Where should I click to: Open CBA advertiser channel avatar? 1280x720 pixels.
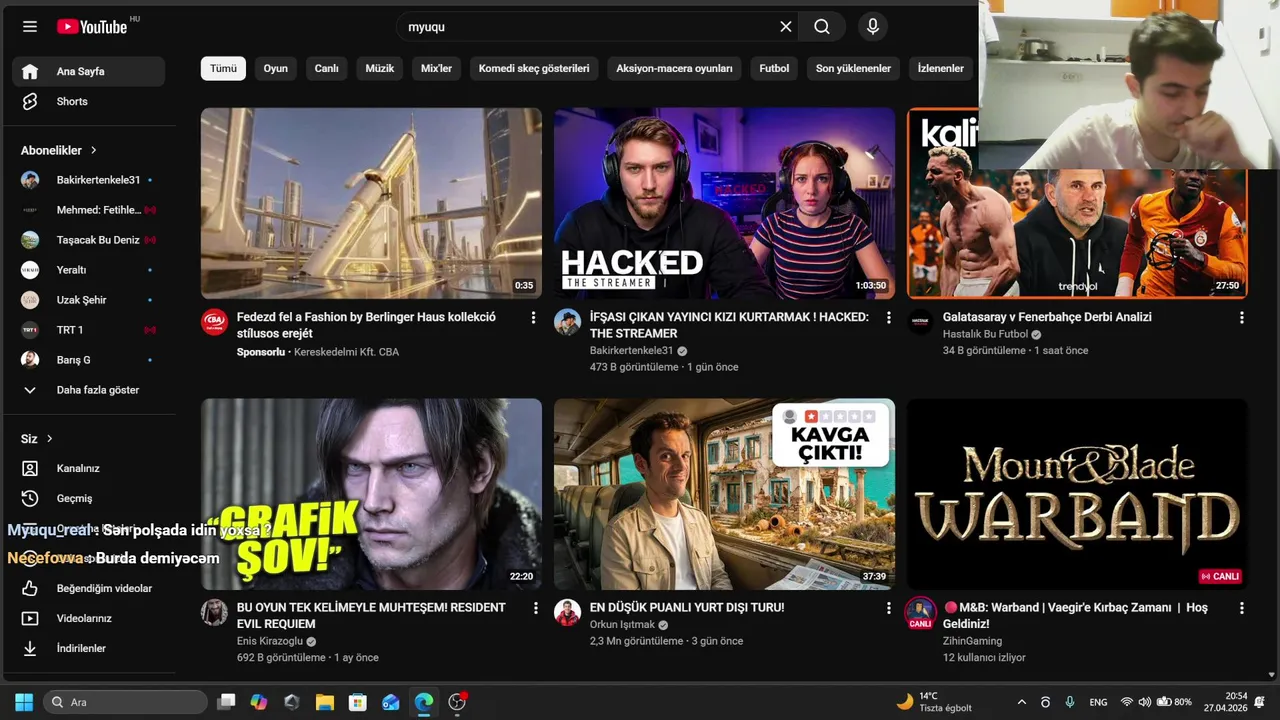214,322
